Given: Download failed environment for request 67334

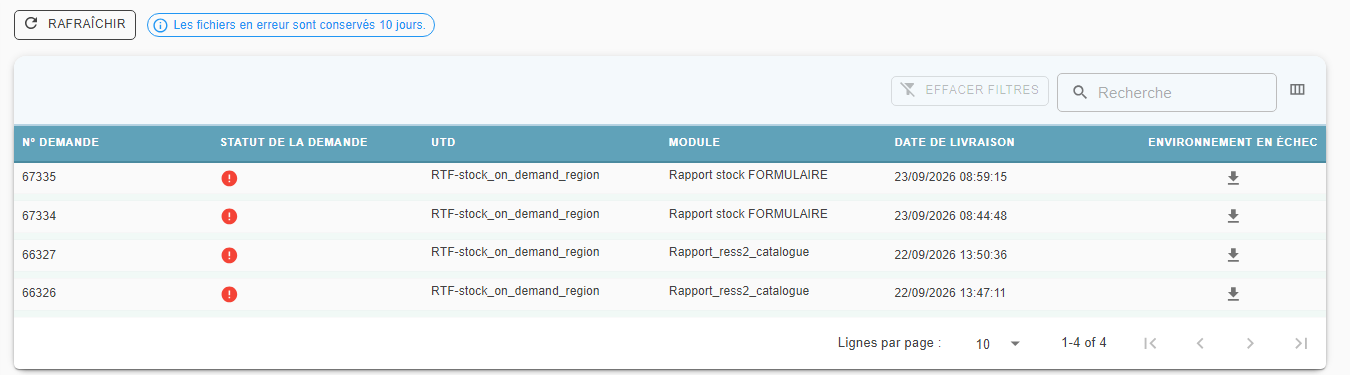Looking at the screenshot, I should pos(1233,216).
